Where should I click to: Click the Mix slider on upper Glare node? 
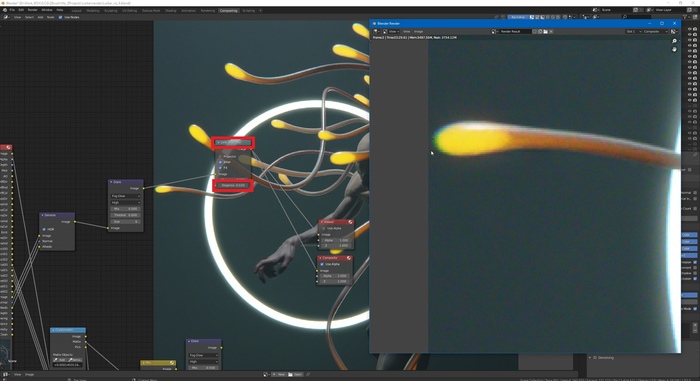tap(125, 209)
